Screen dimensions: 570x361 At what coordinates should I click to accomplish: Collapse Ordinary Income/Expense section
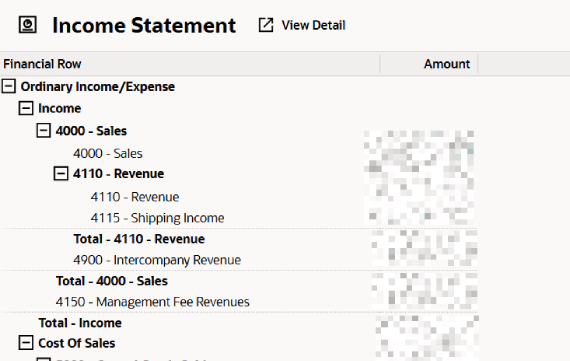pyautogui.click(x=9, y=86)
